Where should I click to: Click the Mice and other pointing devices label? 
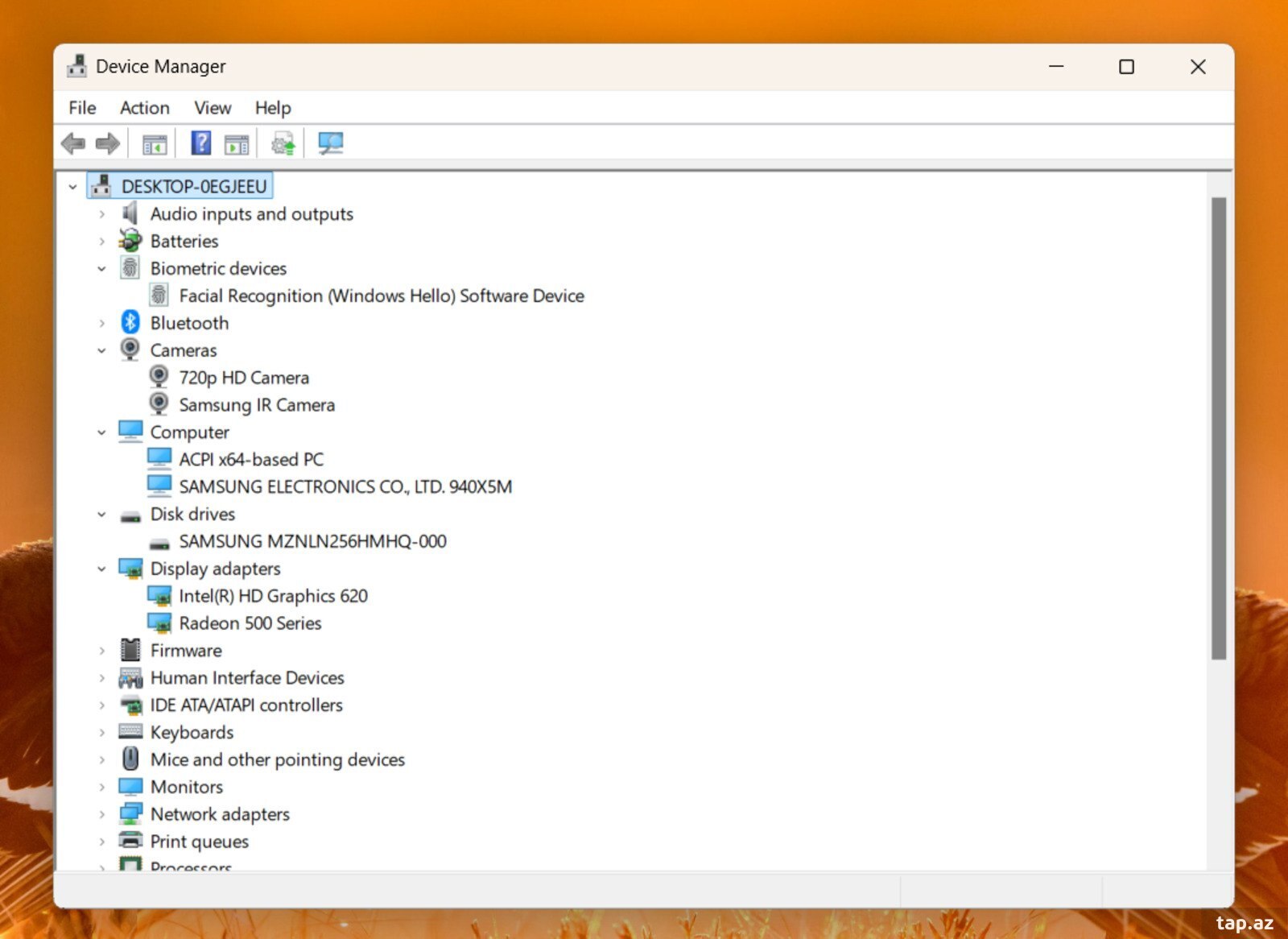pos(278,759)
